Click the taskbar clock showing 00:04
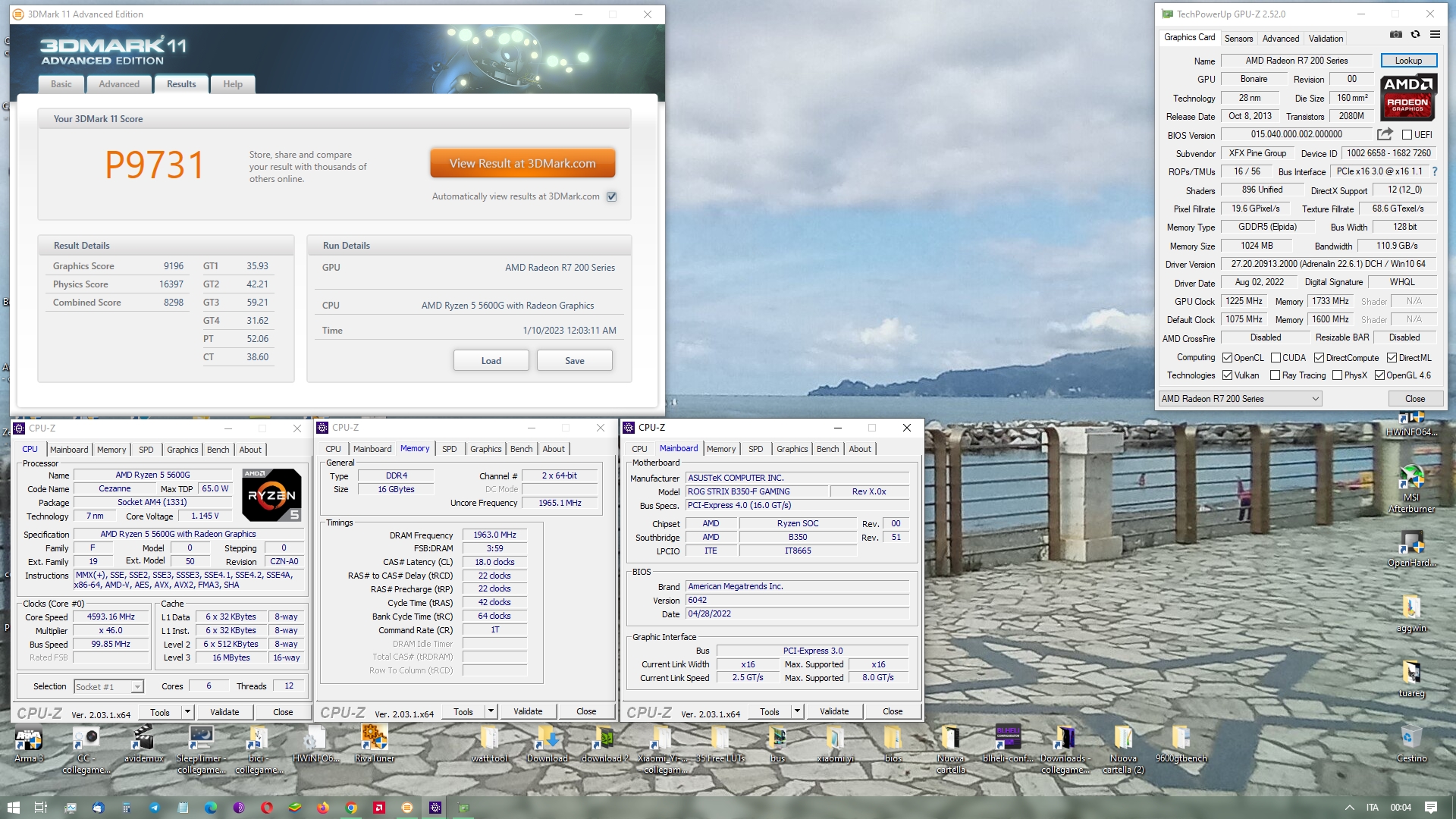The width and height of the screenshot is (1456, 819). 1401,808
